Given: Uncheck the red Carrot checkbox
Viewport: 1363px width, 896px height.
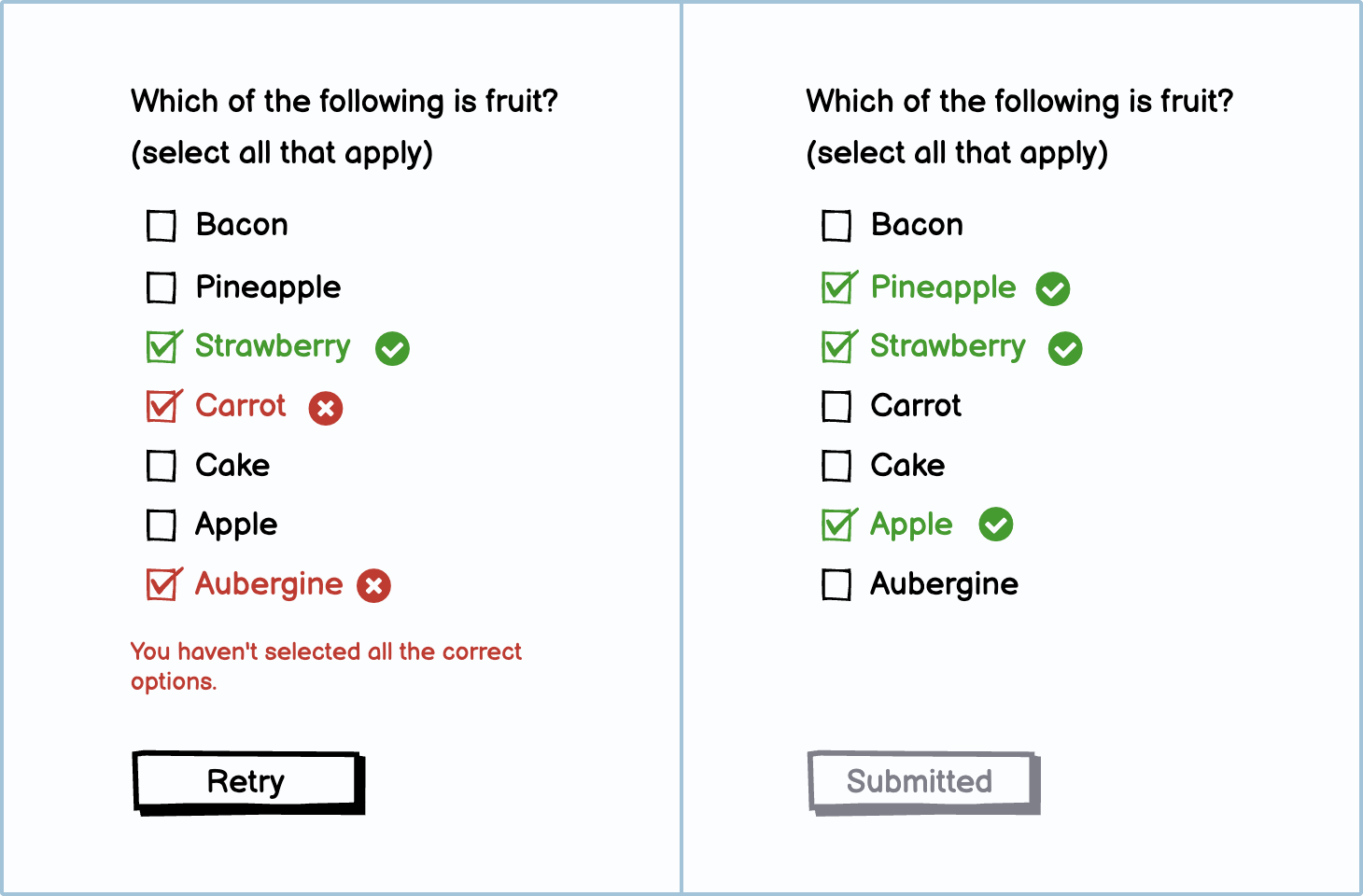Looking at the screenshot, I should [162, 406].
